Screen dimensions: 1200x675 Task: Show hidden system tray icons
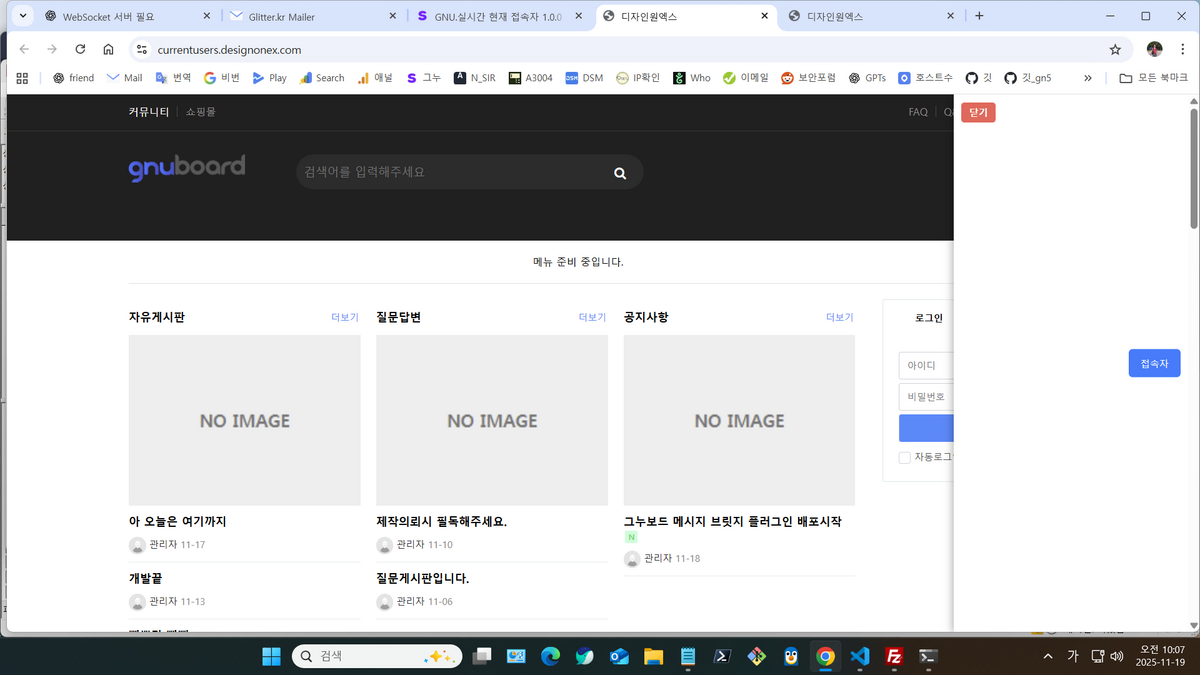tap(1048, 657)
